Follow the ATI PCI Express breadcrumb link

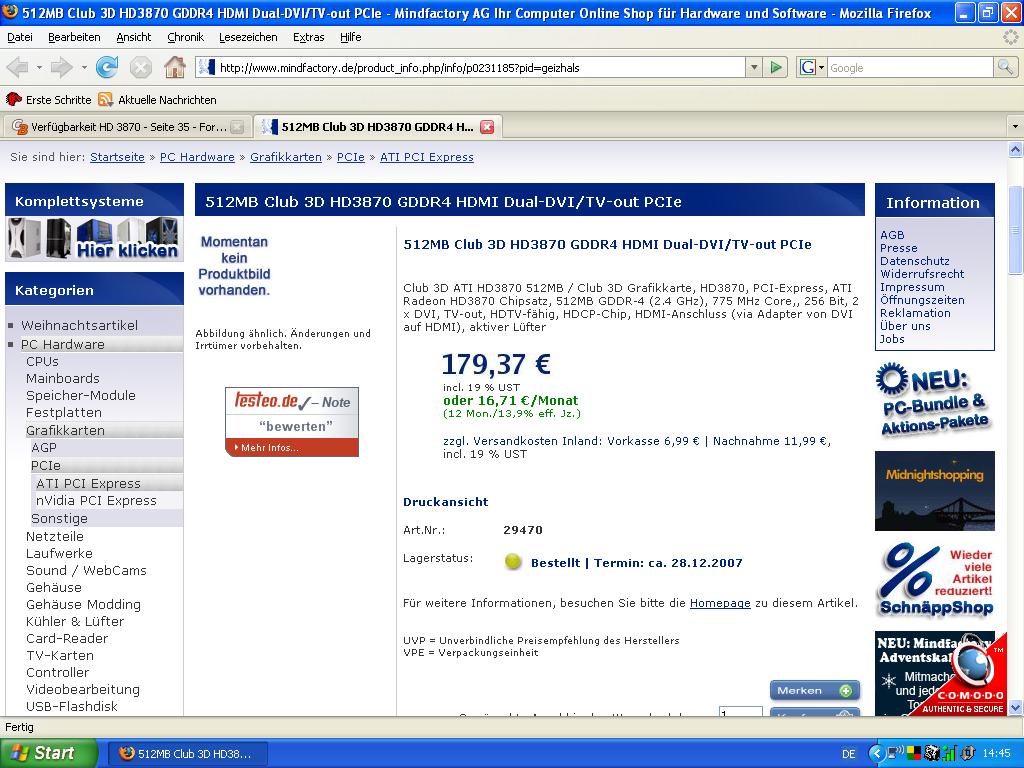(427, 157)
